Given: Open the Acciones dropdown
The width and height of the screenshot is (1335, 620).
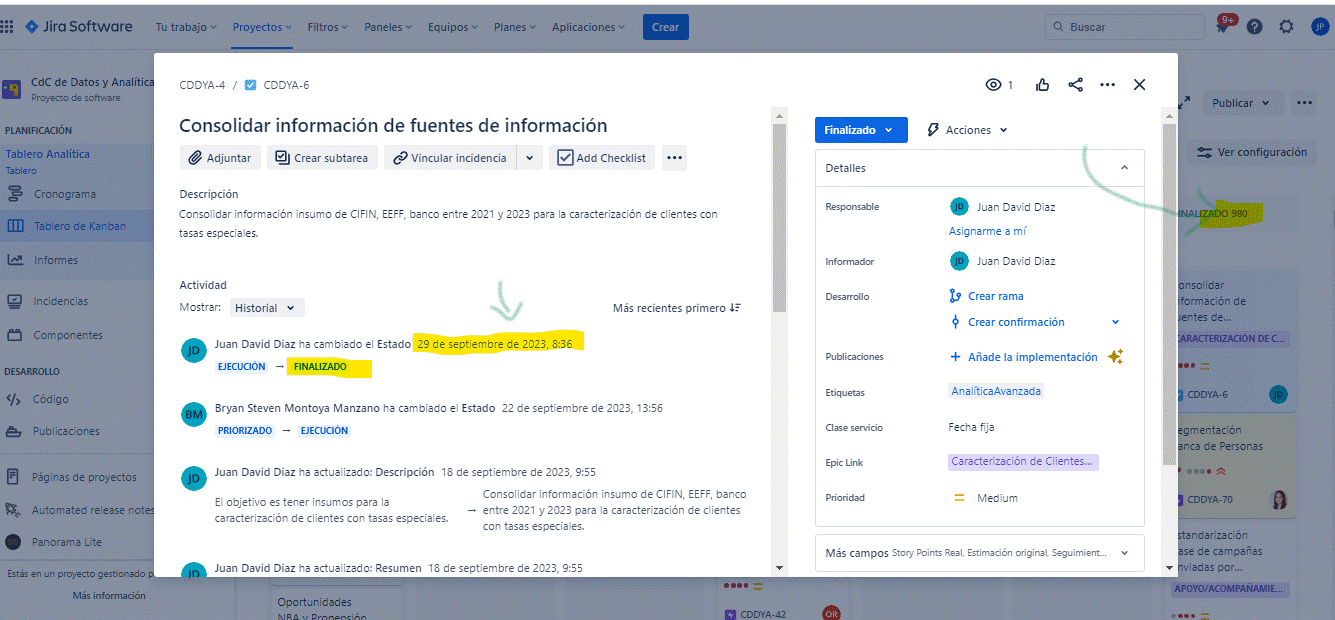Looking at the screenshot, I should tap(967, 130).
